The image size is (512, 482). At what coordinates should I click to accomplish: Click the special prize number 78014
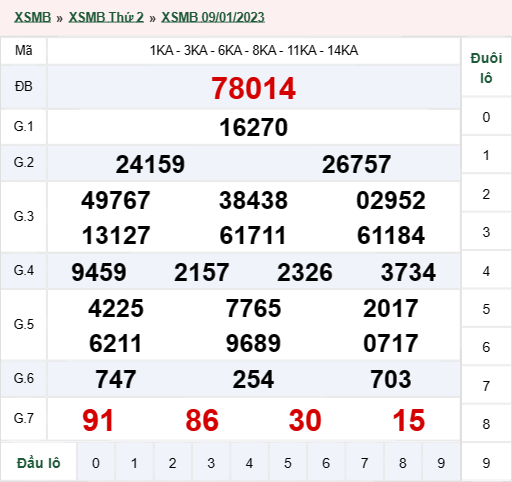click(x=253, y=88)
